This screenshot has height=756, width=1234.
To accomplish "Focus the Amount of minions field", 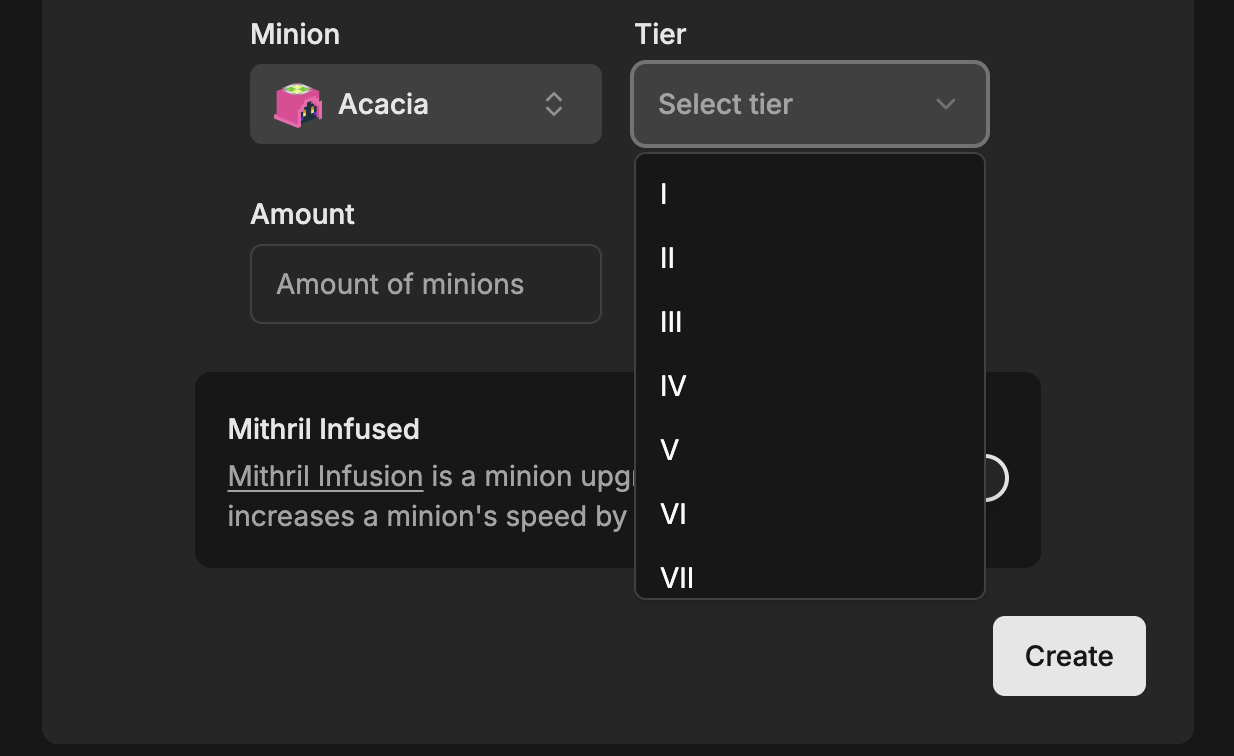I will pyautogui.click(x=425, y=284).
